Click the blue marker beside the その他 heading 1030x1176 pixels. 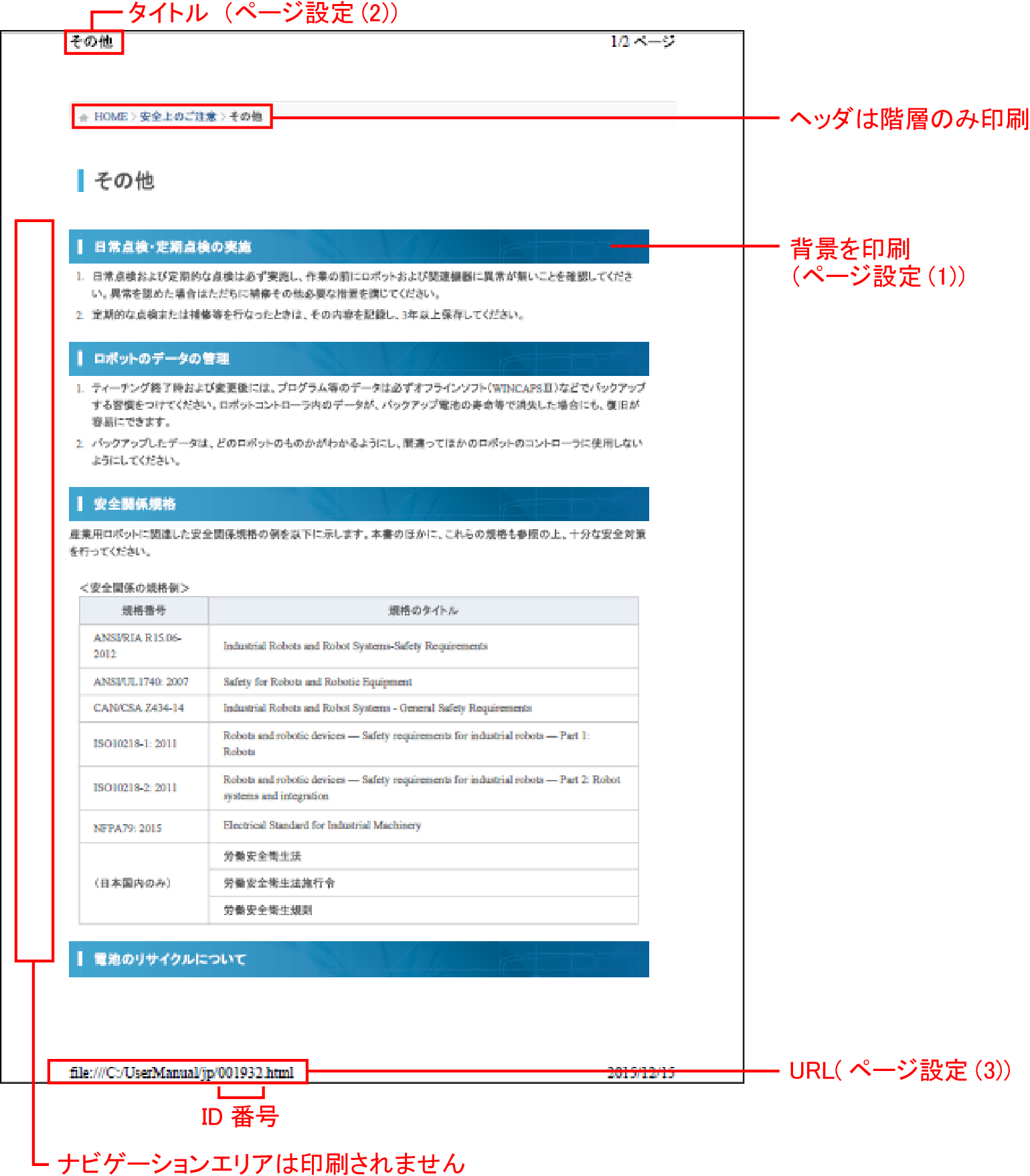click(x=80, y=181)
